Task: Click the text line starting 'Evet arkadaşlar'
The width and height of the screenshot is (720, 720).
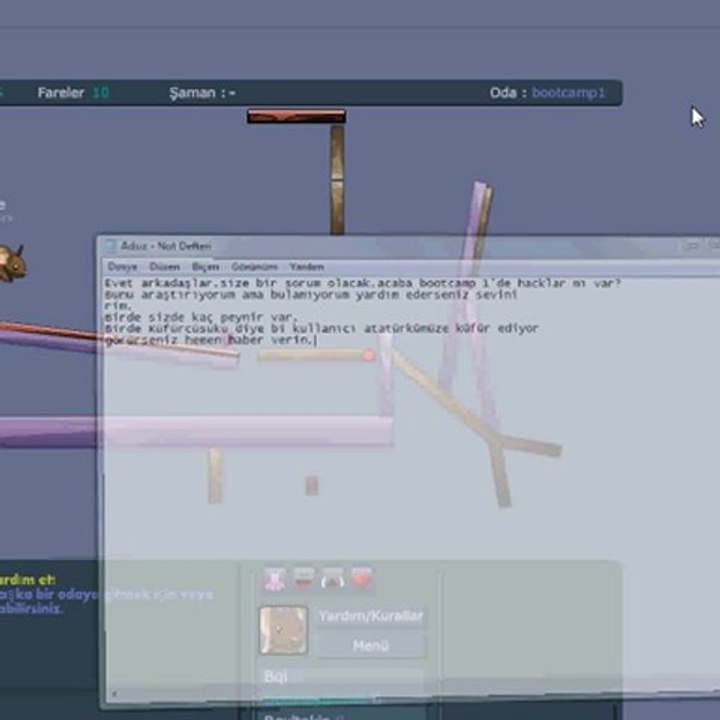Action: point(363,283)
